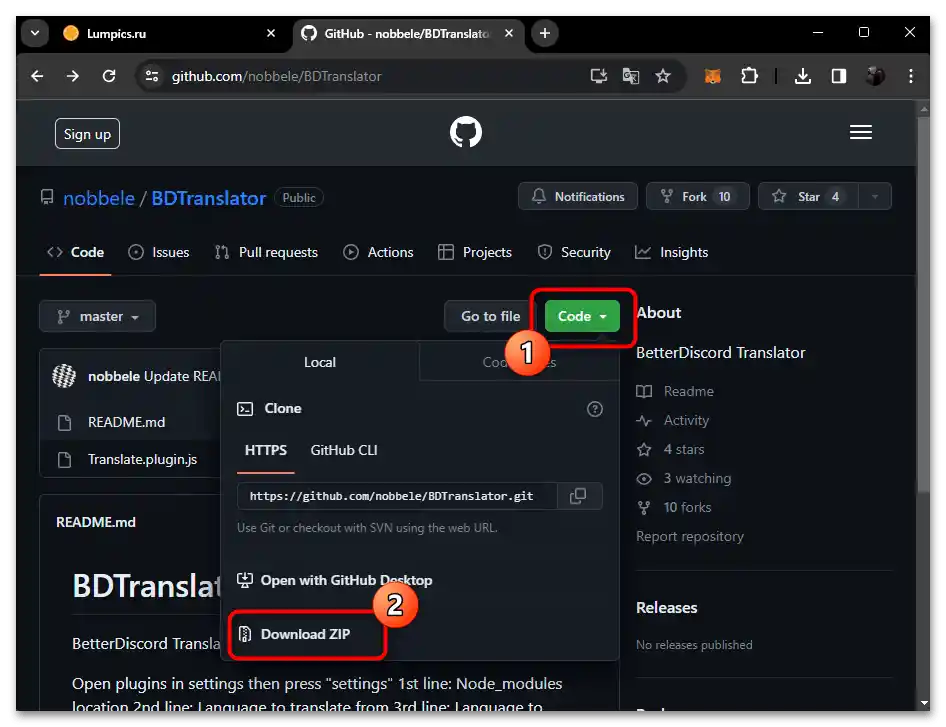
Task: Toggle the green Code dropdown
Action: click(x=582, y=316)
